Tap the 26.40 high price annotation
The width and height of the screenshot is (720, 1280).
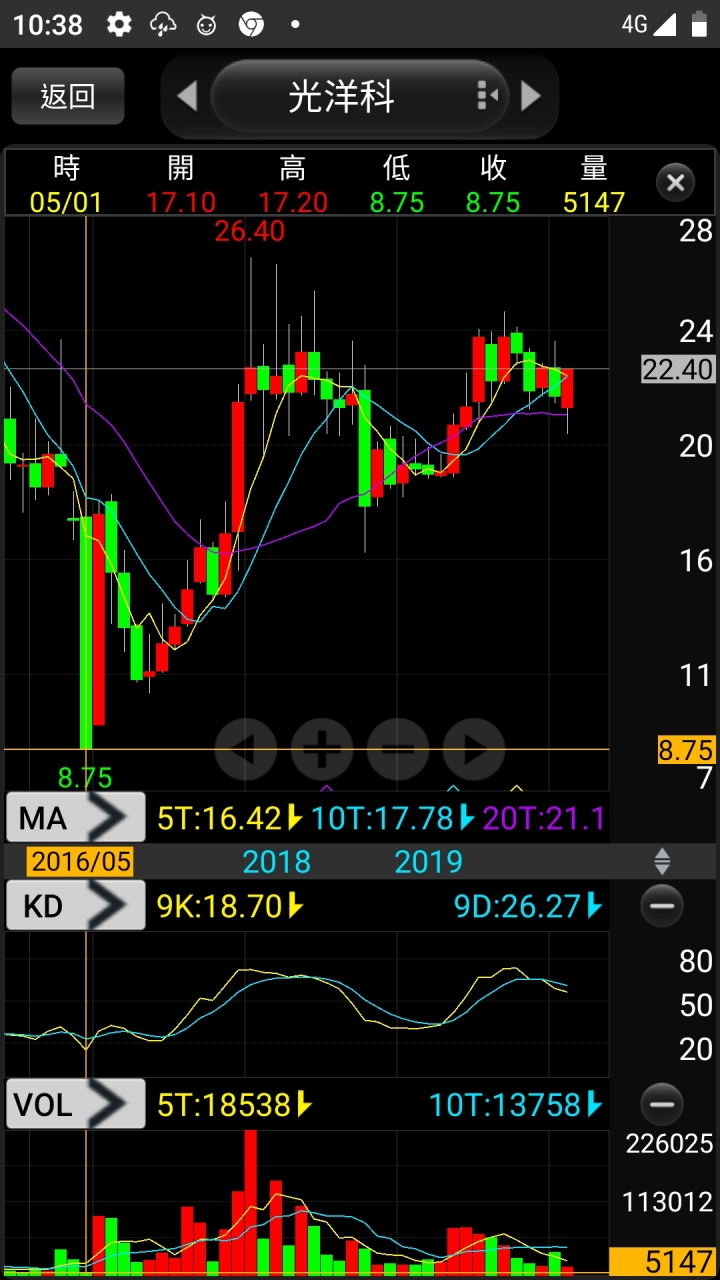250,231
